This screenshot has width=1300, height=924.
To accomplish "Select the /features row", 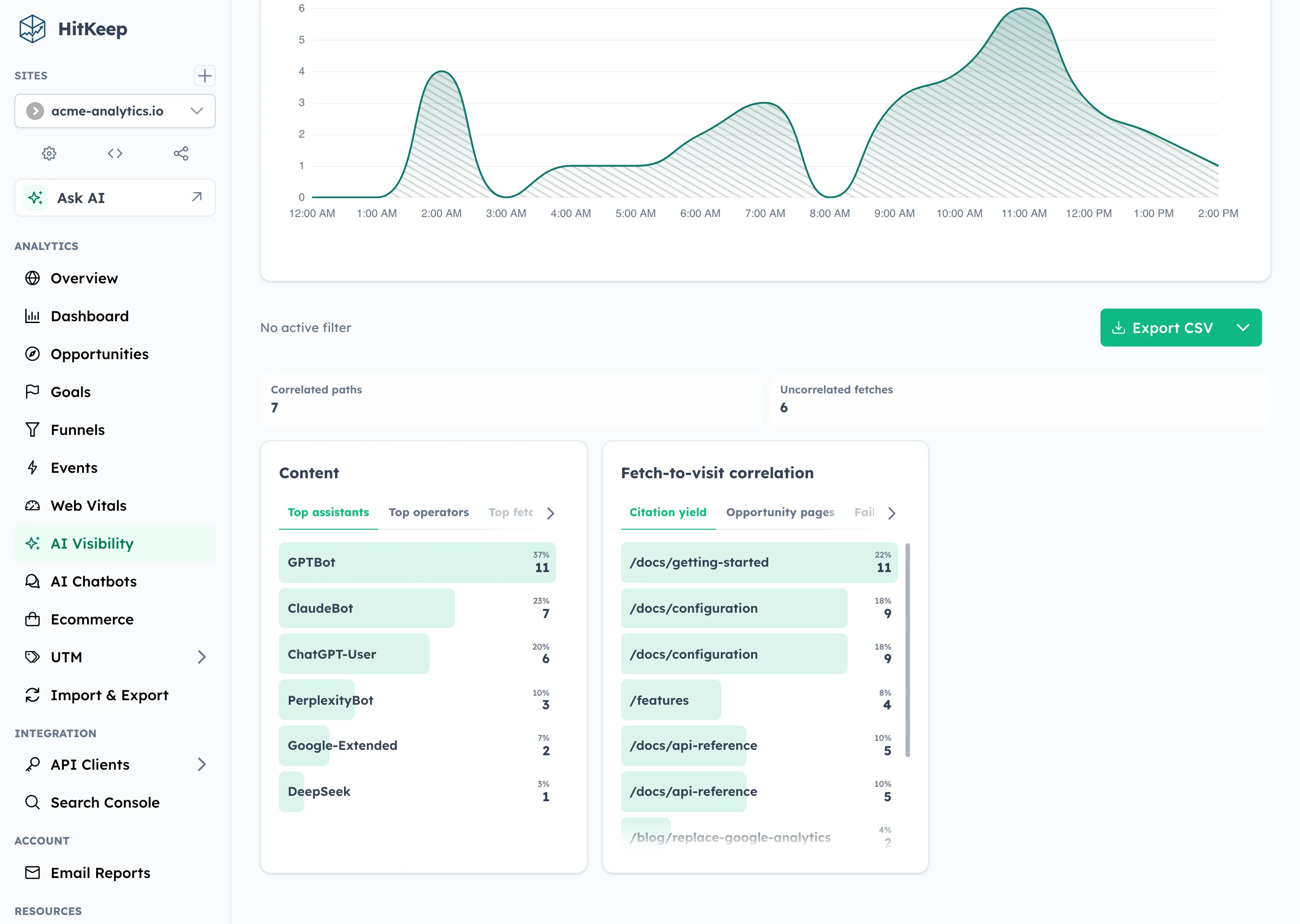I will 759,700.
